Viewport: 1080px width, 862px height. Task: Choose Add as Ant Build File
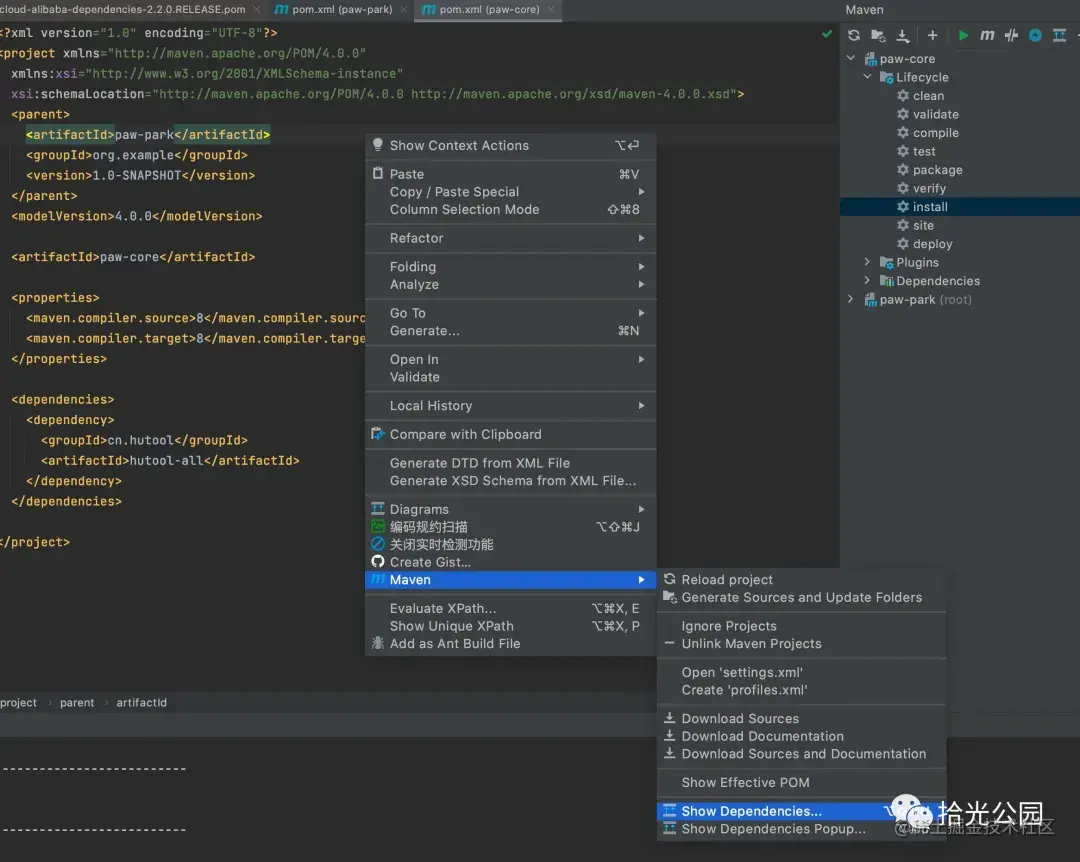click(510, 644)
